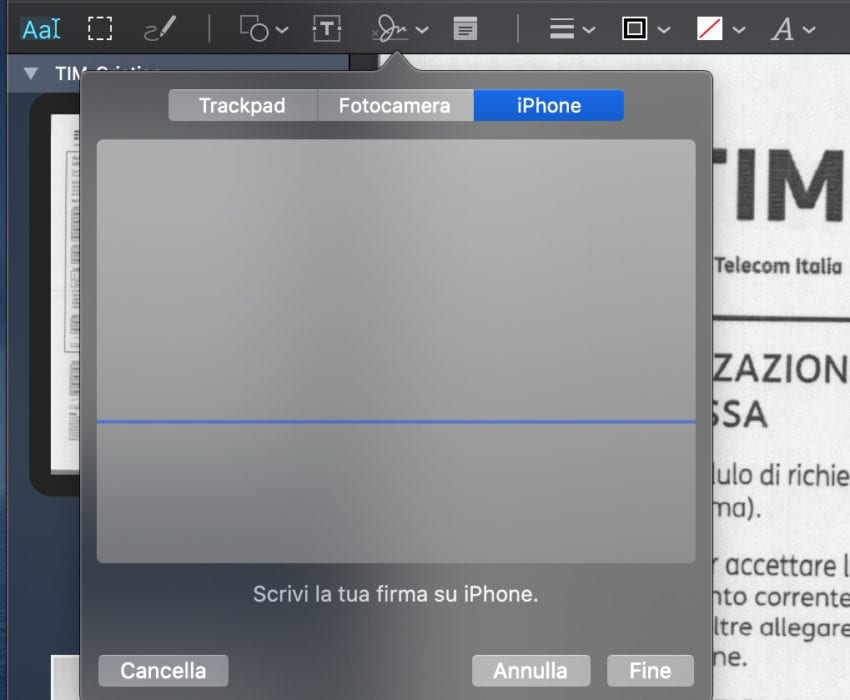Image resolution: width=850 pixels, height=700 pixels.
Task: Select the Text Selection tool
Action: 40,27
